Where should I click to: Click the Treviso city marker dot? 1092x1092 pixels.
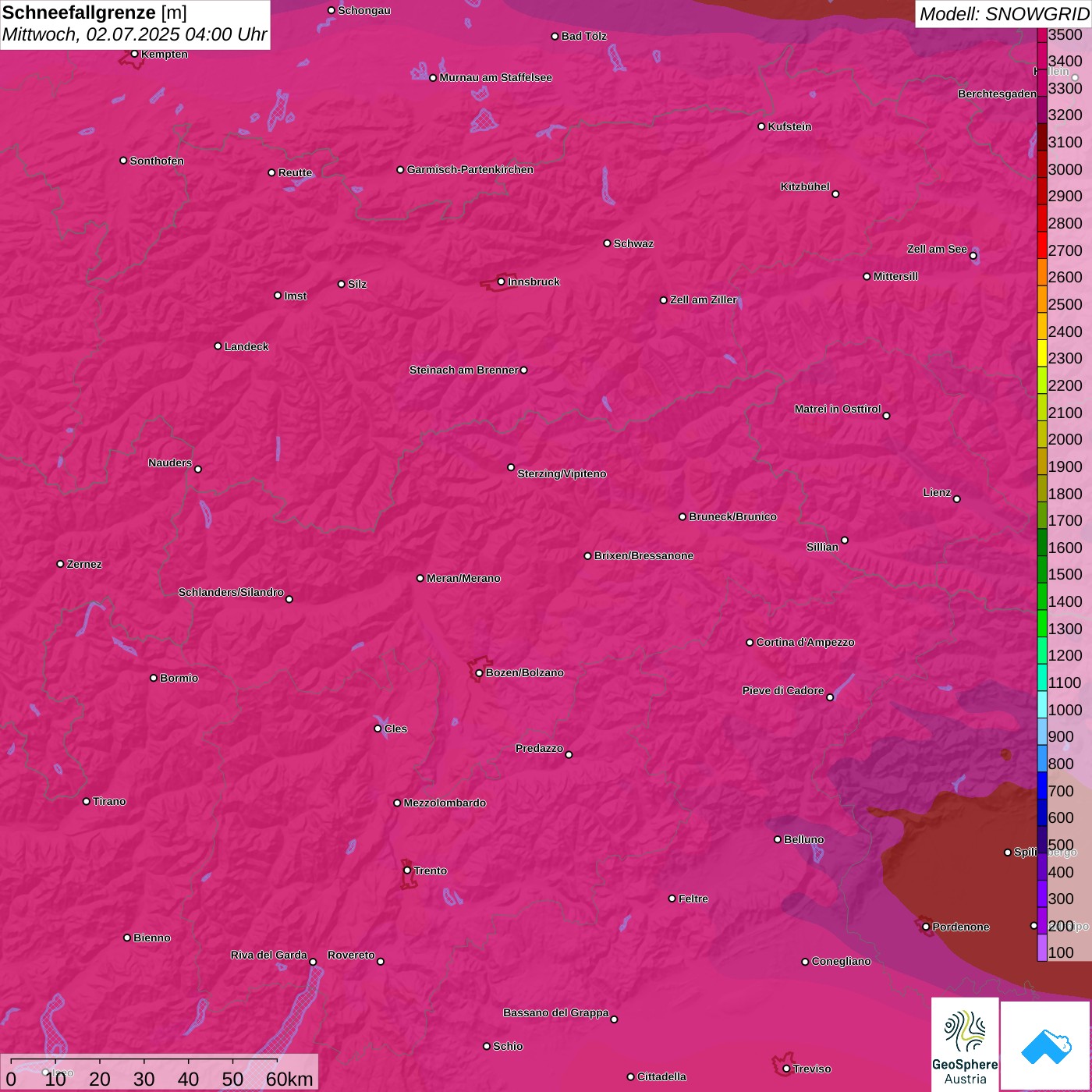point(786,1069)
